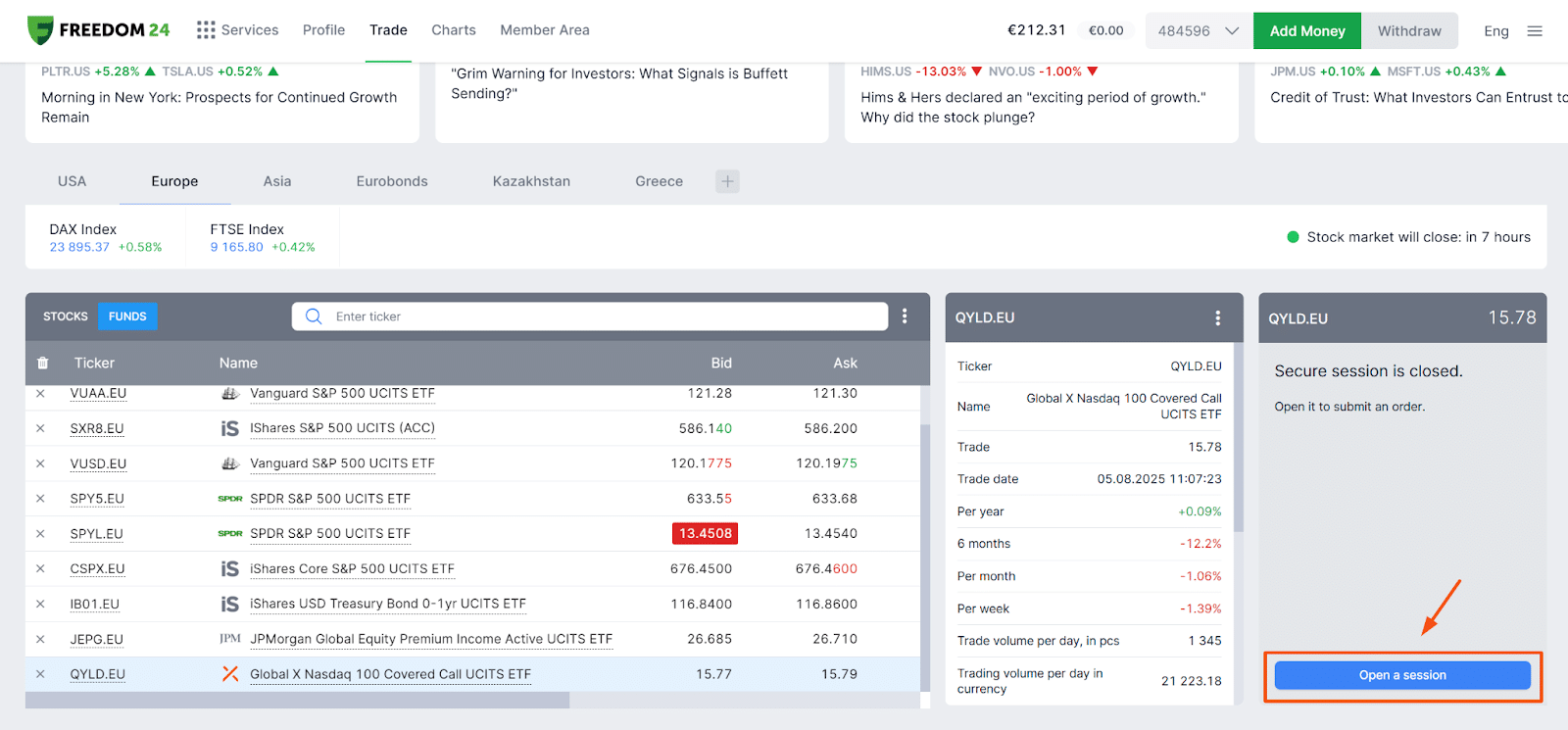Click the Add Money button
1568x730 pixels.
1307,31
